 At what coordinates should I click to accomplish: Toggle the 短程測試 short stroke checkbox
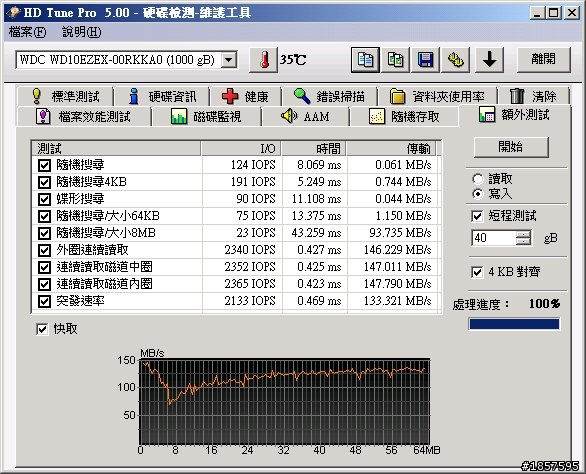[x=477, y=216]
